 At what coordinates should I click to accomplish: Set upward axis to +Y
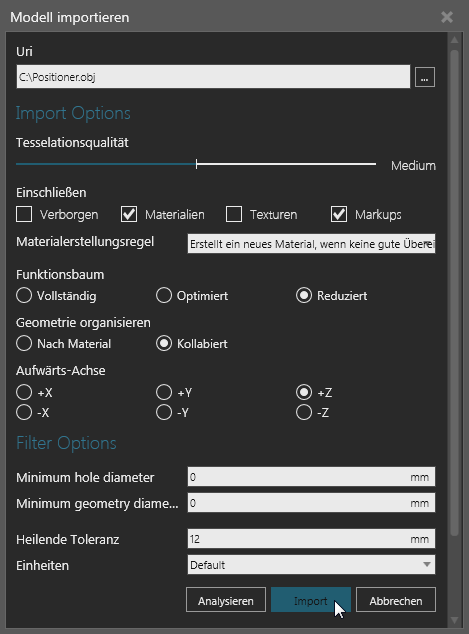(164, 392)
